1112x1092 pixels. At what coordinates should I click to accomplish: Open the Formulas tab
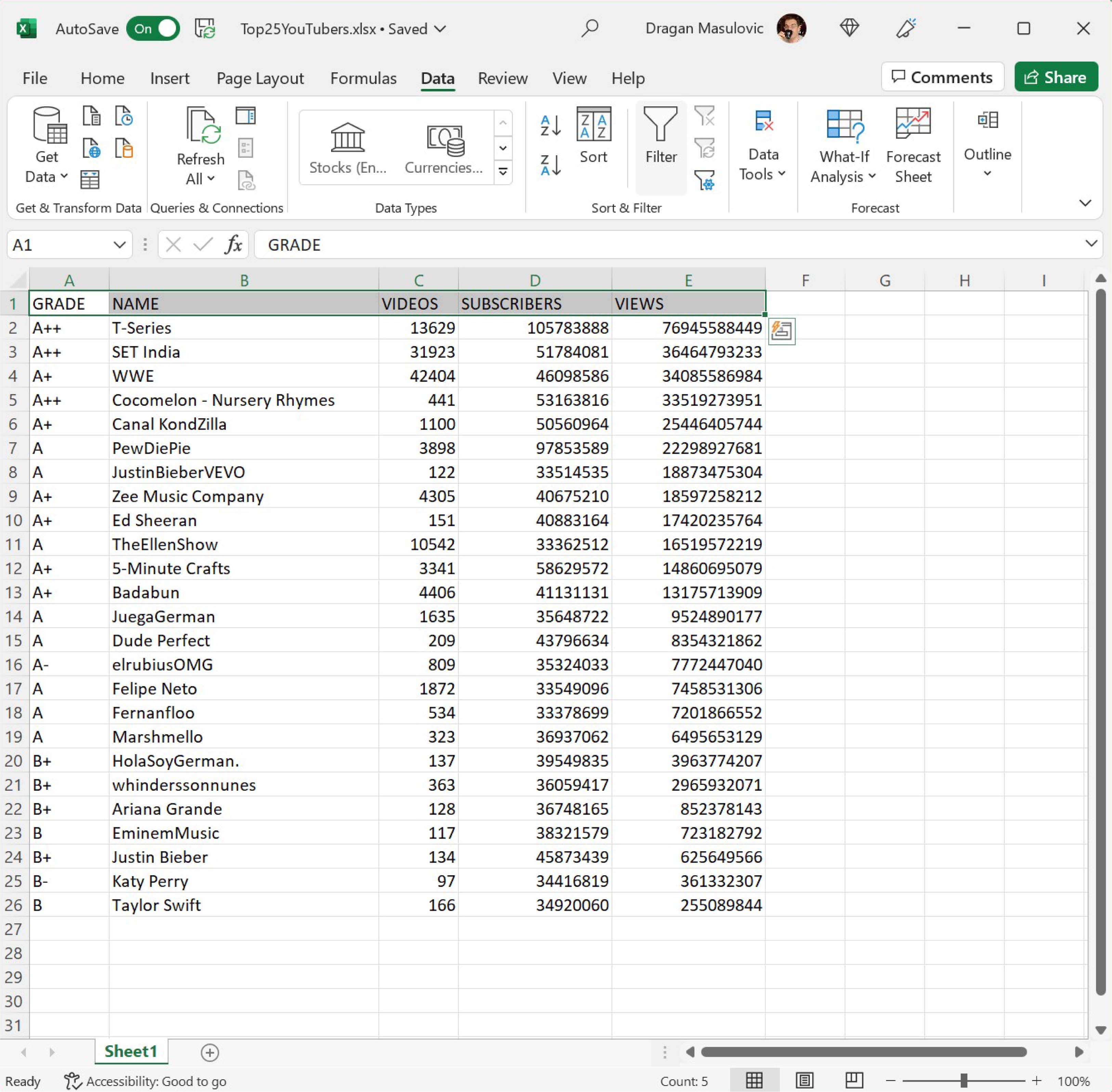[x=363, y=78]
